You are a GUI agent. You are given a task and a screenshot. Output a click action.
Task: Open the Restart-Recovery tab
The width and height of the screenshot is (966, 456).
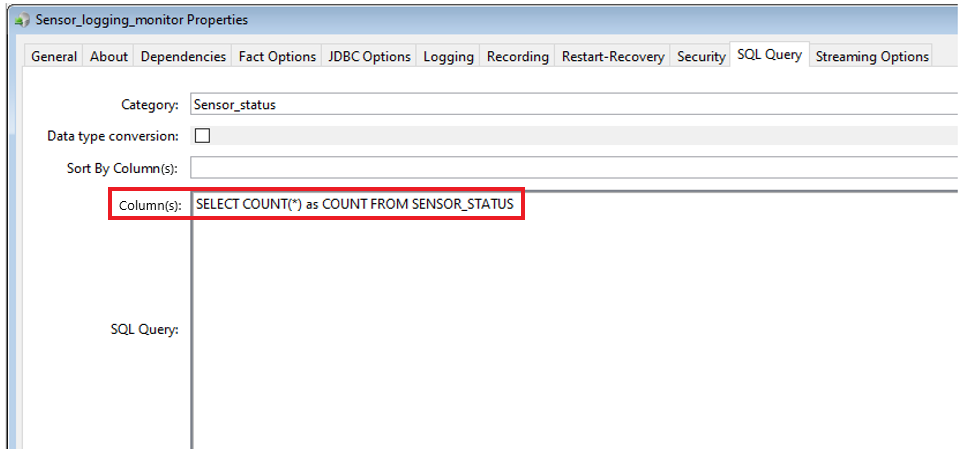[612, 57]
